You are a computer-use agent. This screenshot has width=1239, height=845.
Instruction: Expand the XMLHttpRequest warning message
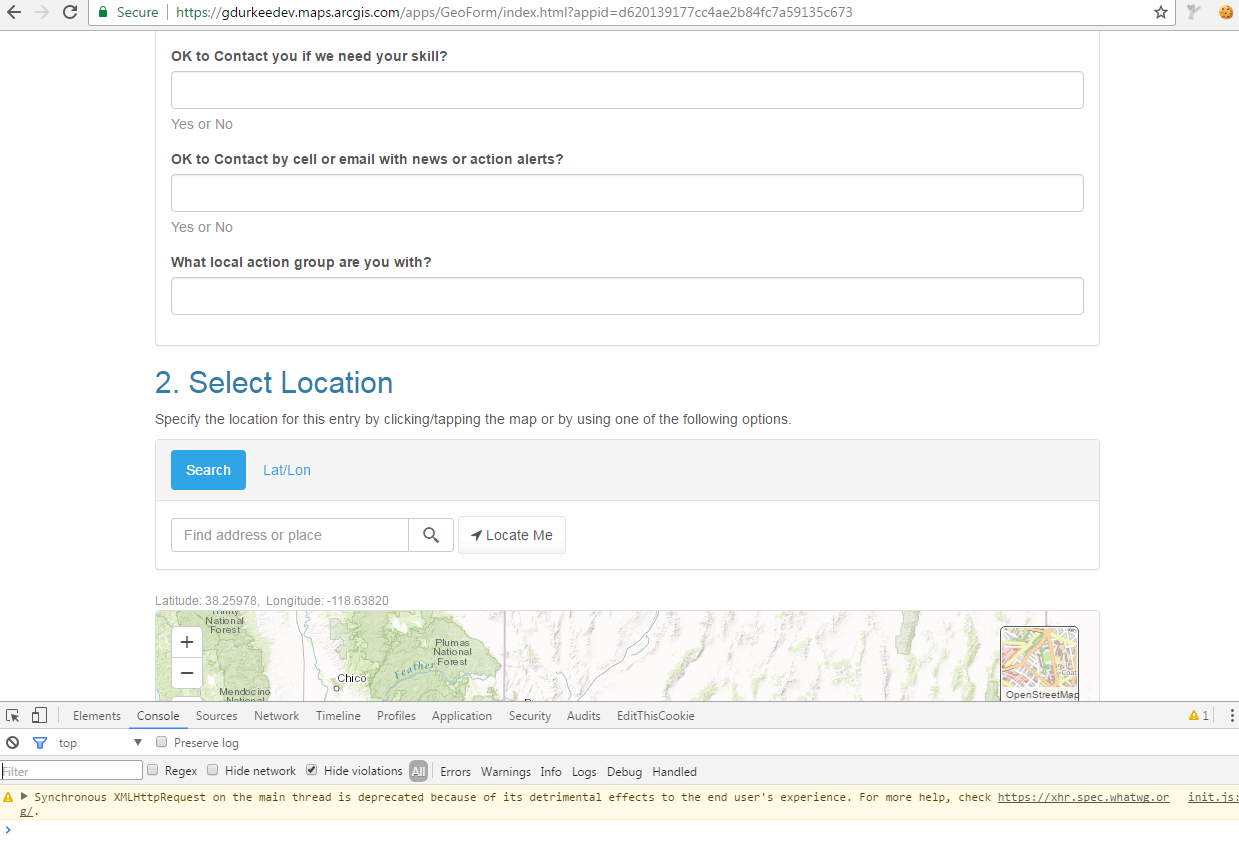pyautogui.click(x=24, y=797)
